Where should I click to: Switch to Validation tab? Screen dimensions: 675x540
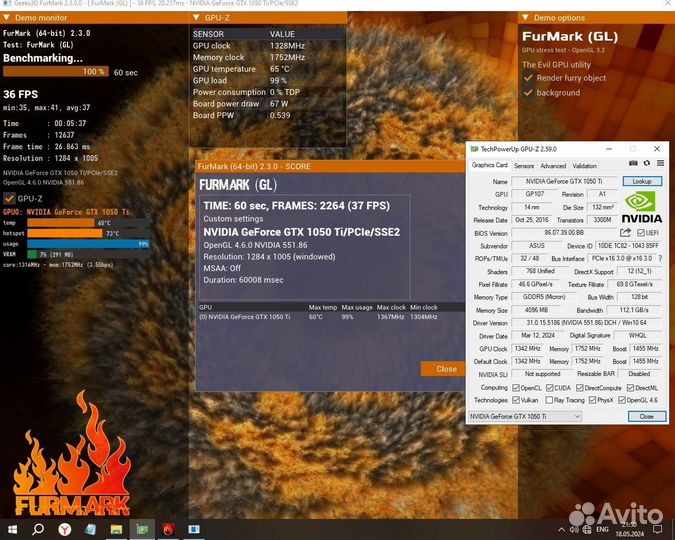584,166
